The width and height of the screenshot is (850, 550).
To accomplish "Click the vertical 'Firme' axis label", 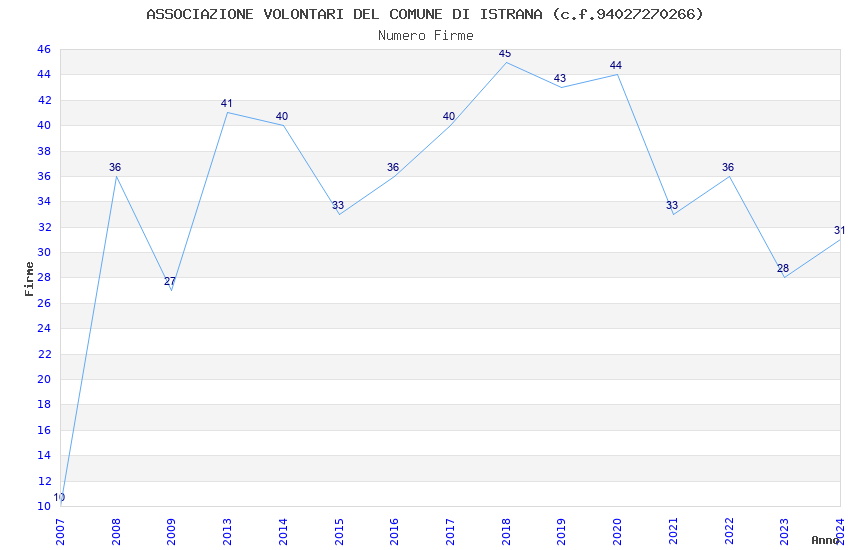I will coord(29,279).
